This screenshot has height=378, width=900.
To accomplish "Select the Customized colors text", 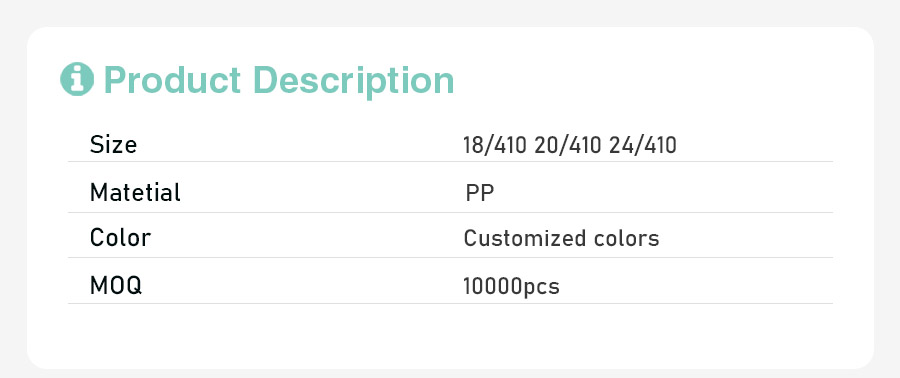I will (x=561, y=238).
